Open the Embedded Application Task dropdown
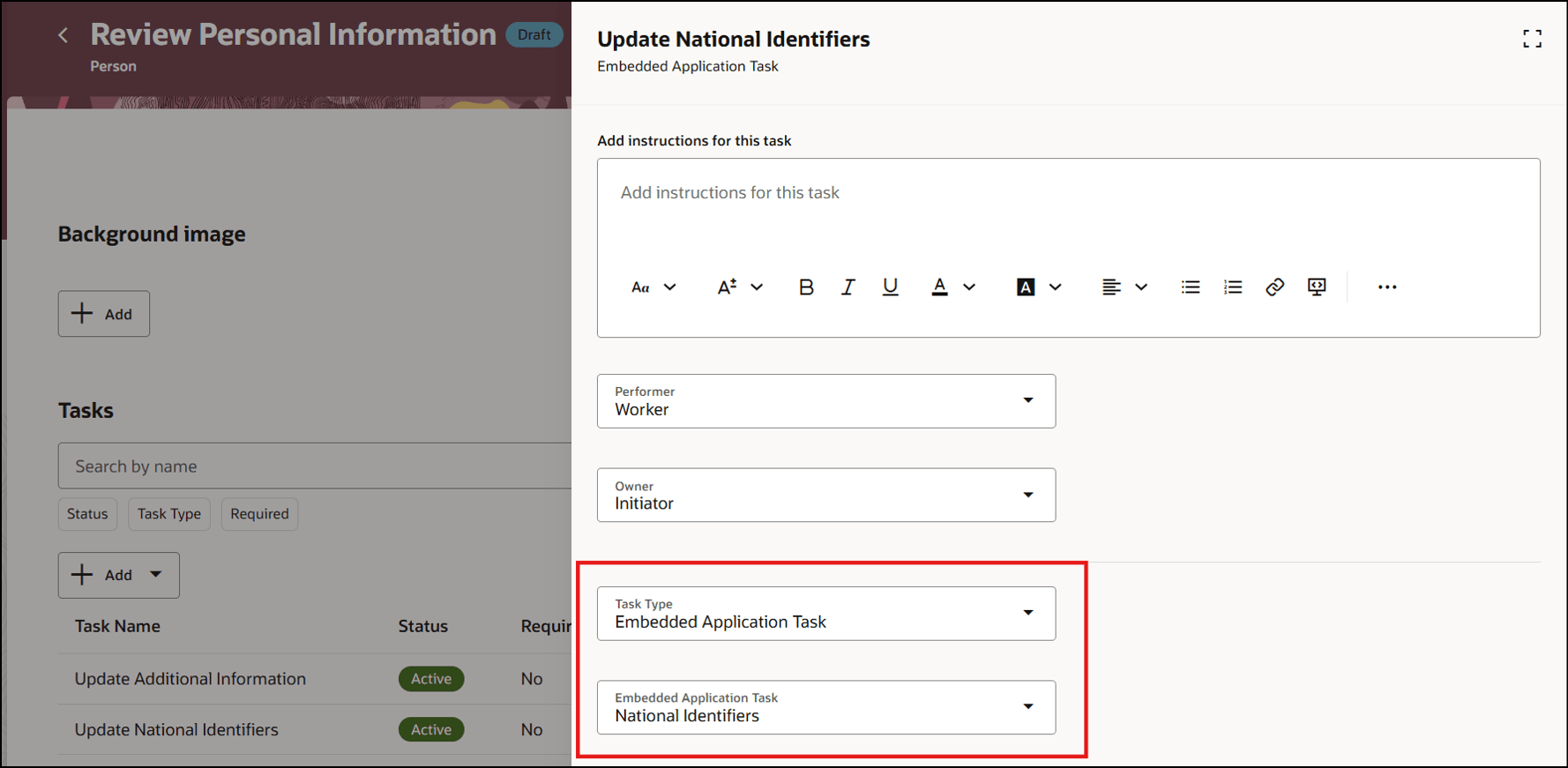 coord(826,707)
